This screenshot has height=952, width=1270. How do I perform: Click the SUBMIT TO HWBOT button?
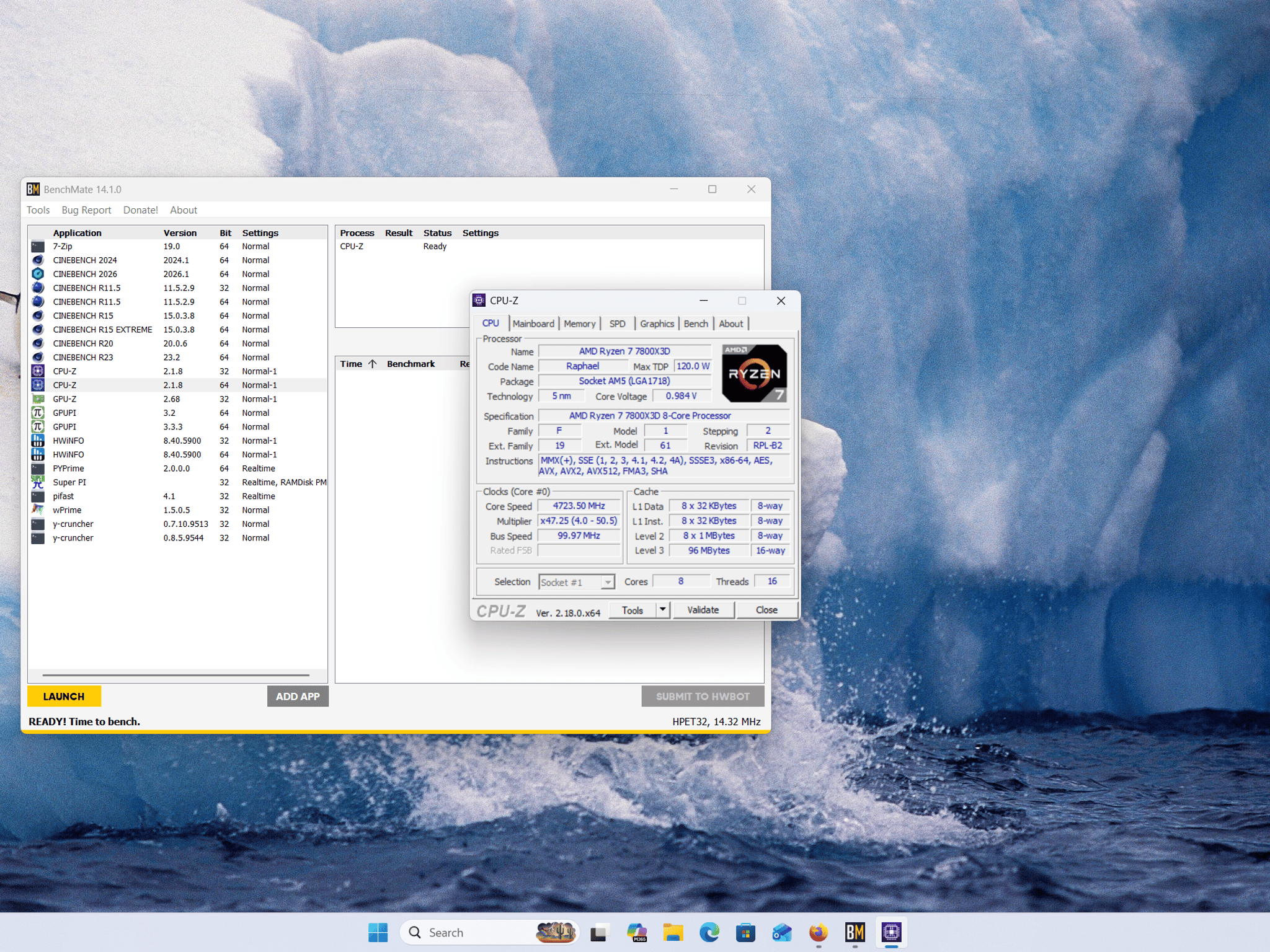pos(703,696)
